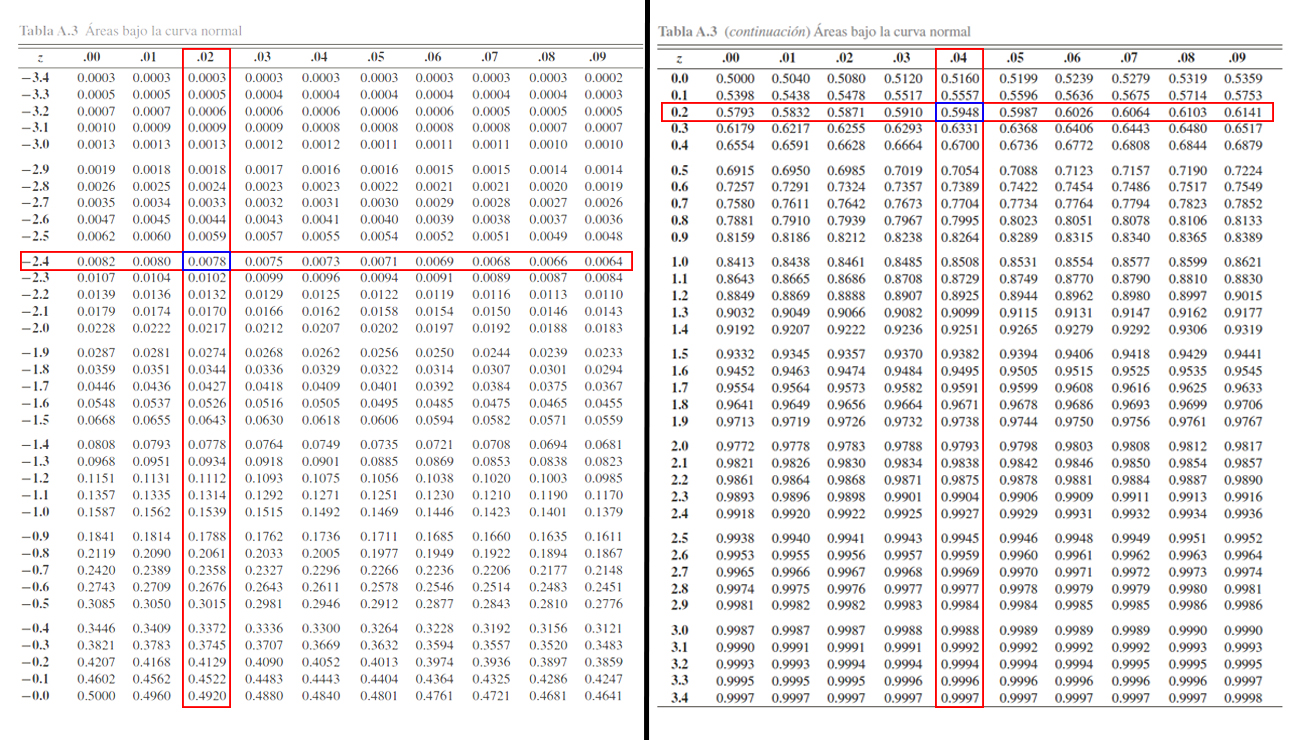Screen dimensions: 1304x740
Task: Click the .00 column header in right table
Action: click(x=730, y=59)
